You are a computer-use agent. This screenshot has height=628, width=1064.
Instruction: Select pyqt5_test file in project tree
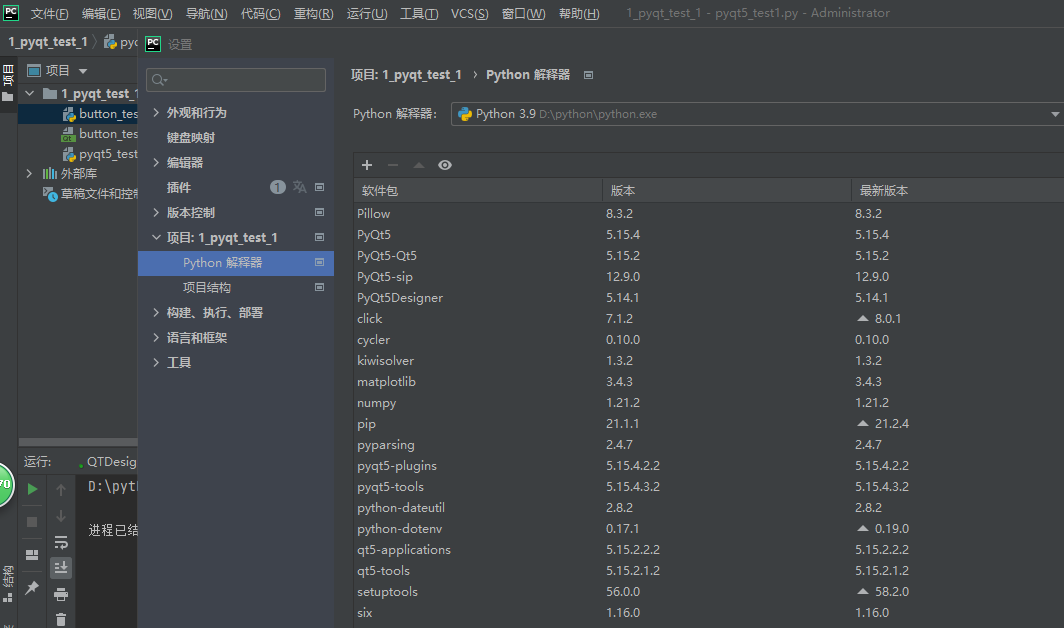pos(100,154)
